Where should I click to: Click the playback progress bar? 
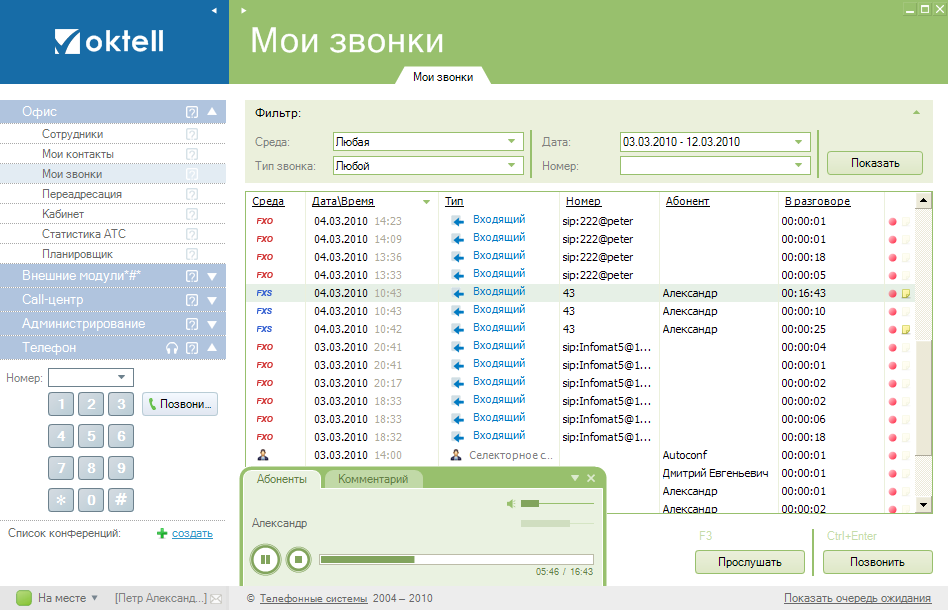456,559
